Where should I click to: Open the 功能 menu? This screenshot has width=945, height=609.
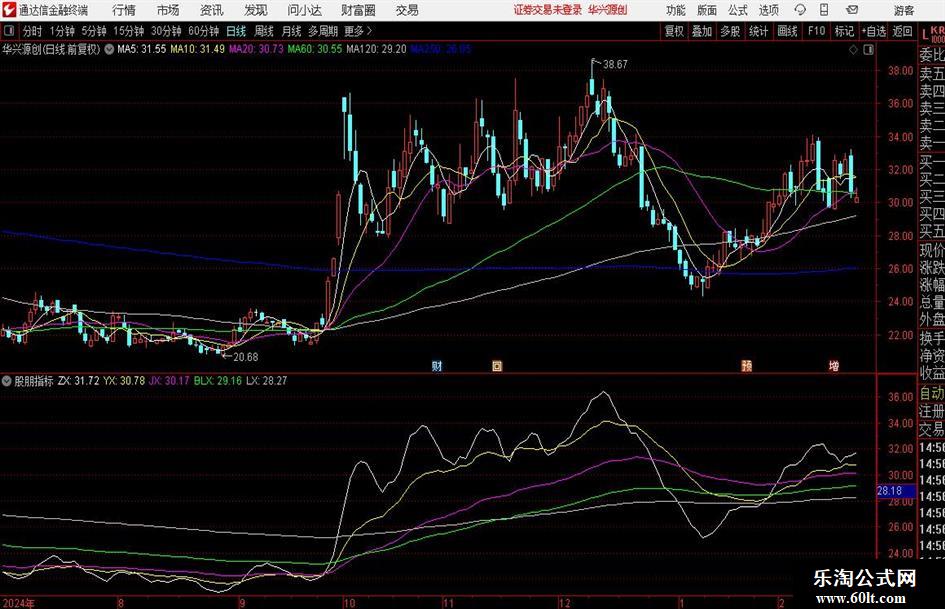676,10
